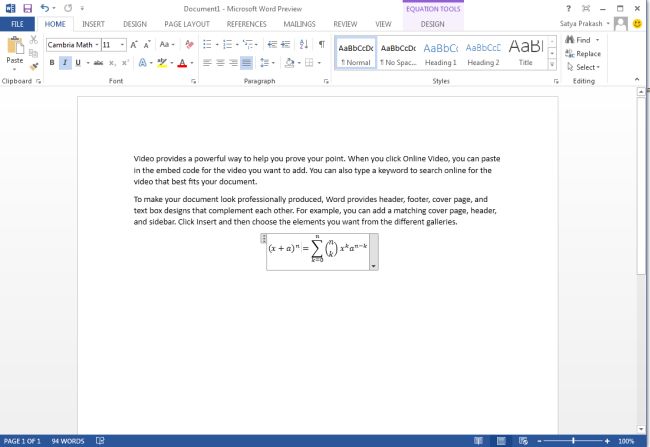Toggle Subscript formatting
Screen dimensions: 650x447
pyautogui.click(x=112, y=63)
